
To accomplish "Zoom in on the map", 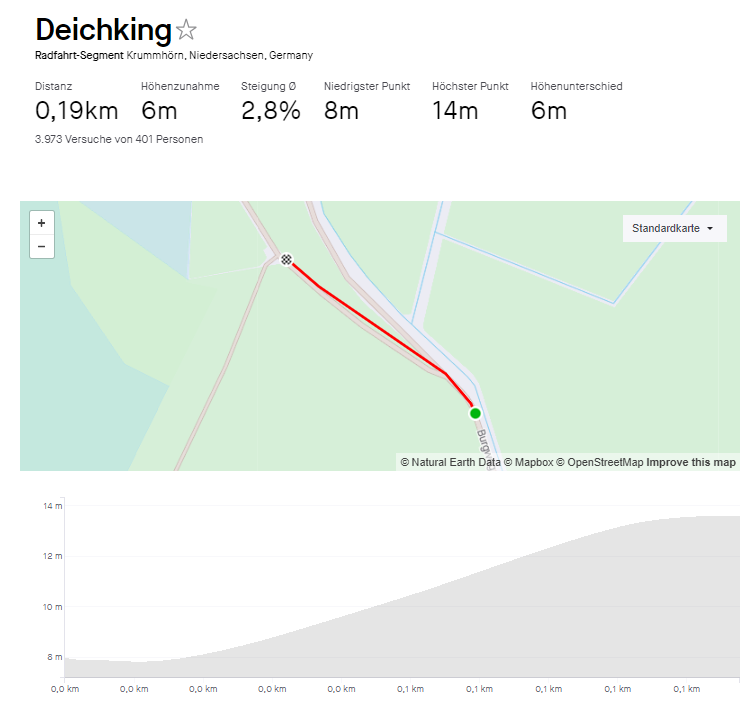I will point(42,223).
